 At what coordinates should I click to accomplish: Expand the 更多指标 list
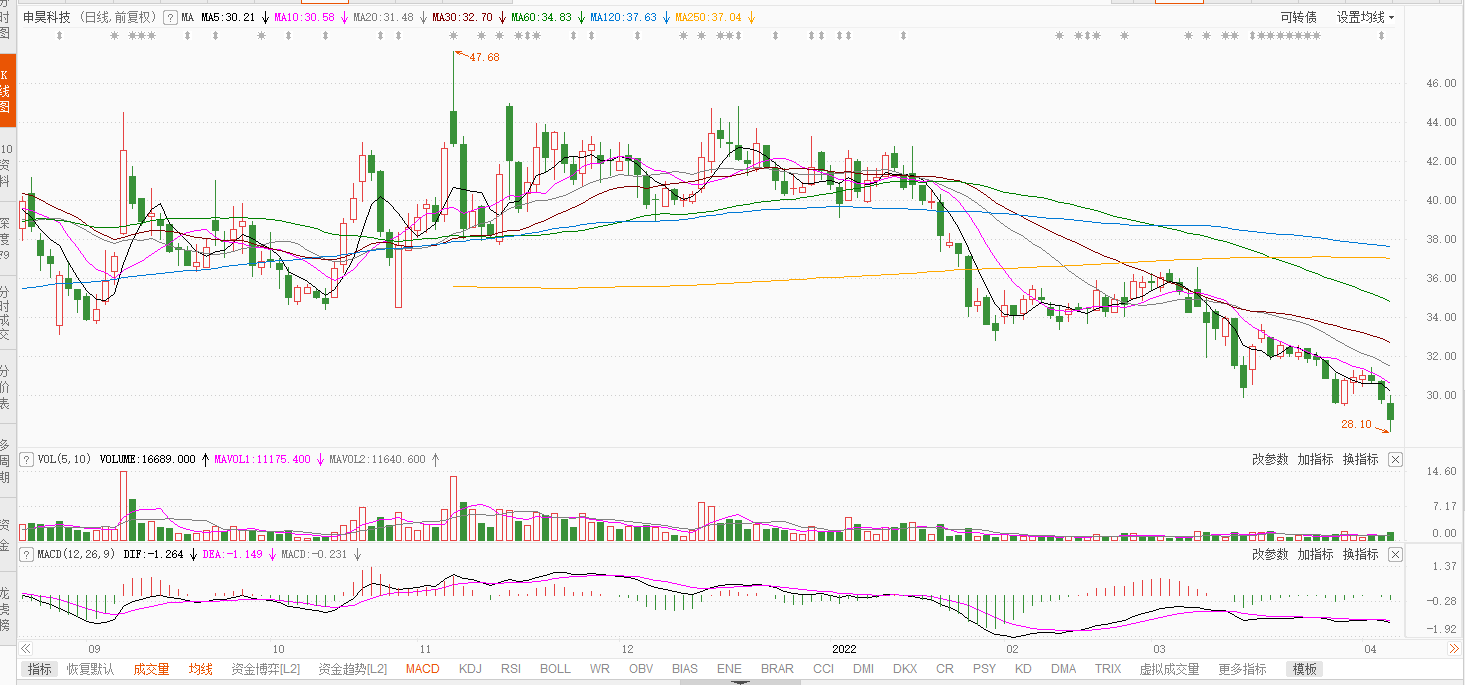(1242, 669)
